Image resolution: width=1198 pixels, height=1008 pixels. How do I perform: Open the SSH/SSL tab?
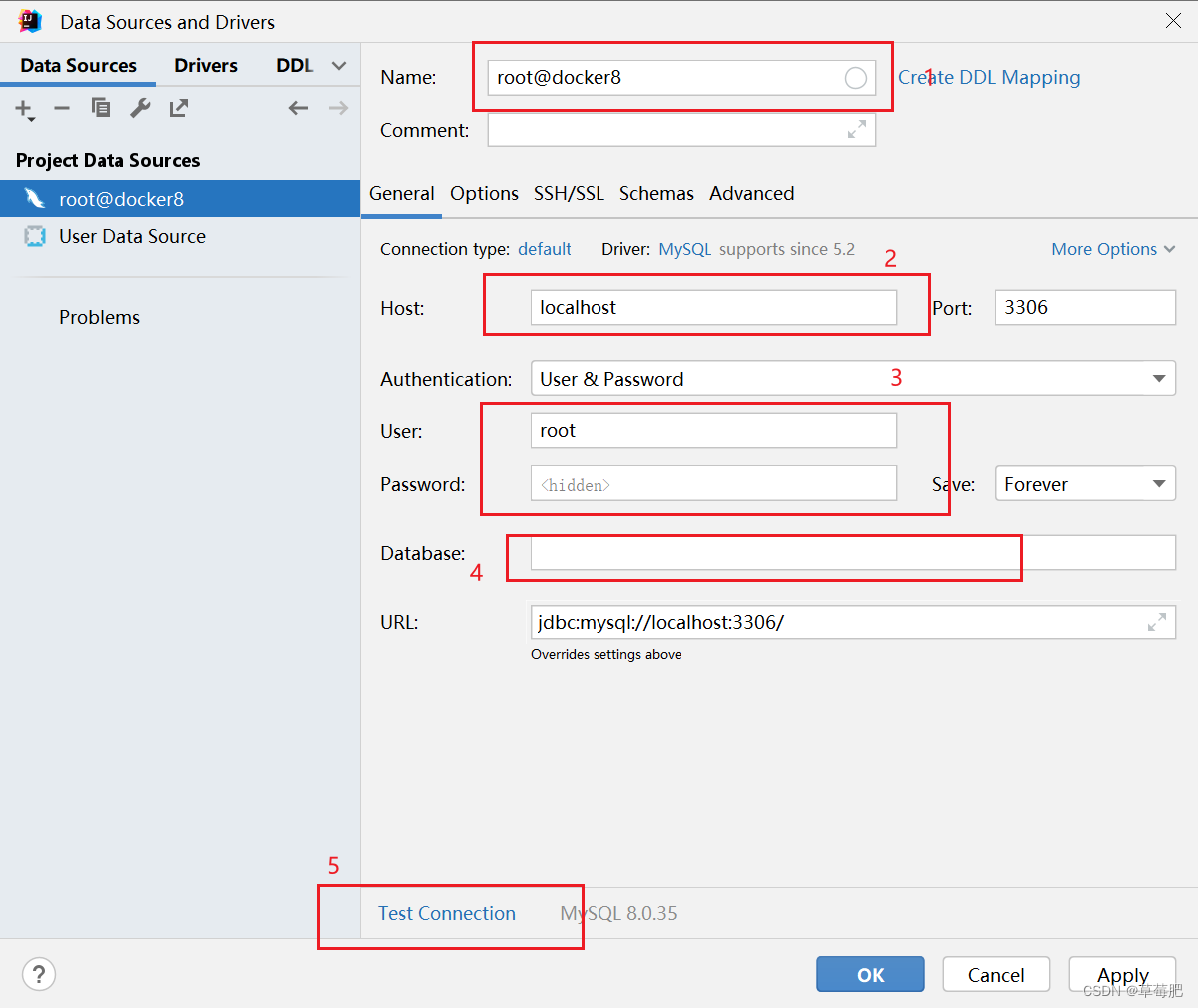tap(569, 193)
